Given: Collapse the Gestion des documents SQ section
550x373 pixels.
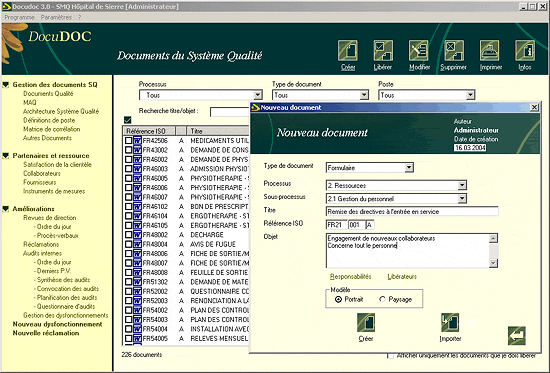Looking at the screenshot, I should pos(6,85).
